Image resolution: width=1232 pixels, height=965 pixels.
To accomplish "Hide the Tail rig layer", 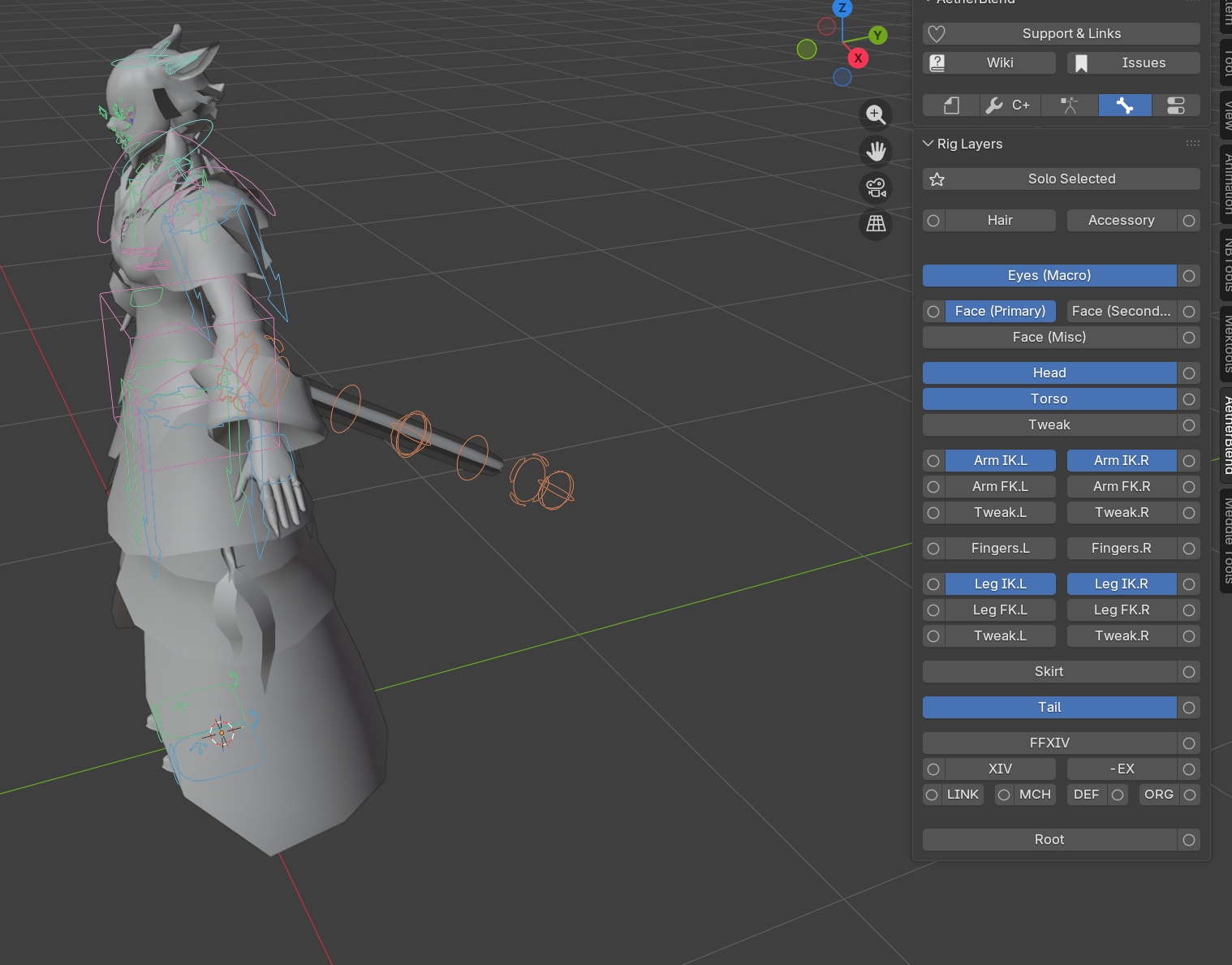I will 1049,708.
